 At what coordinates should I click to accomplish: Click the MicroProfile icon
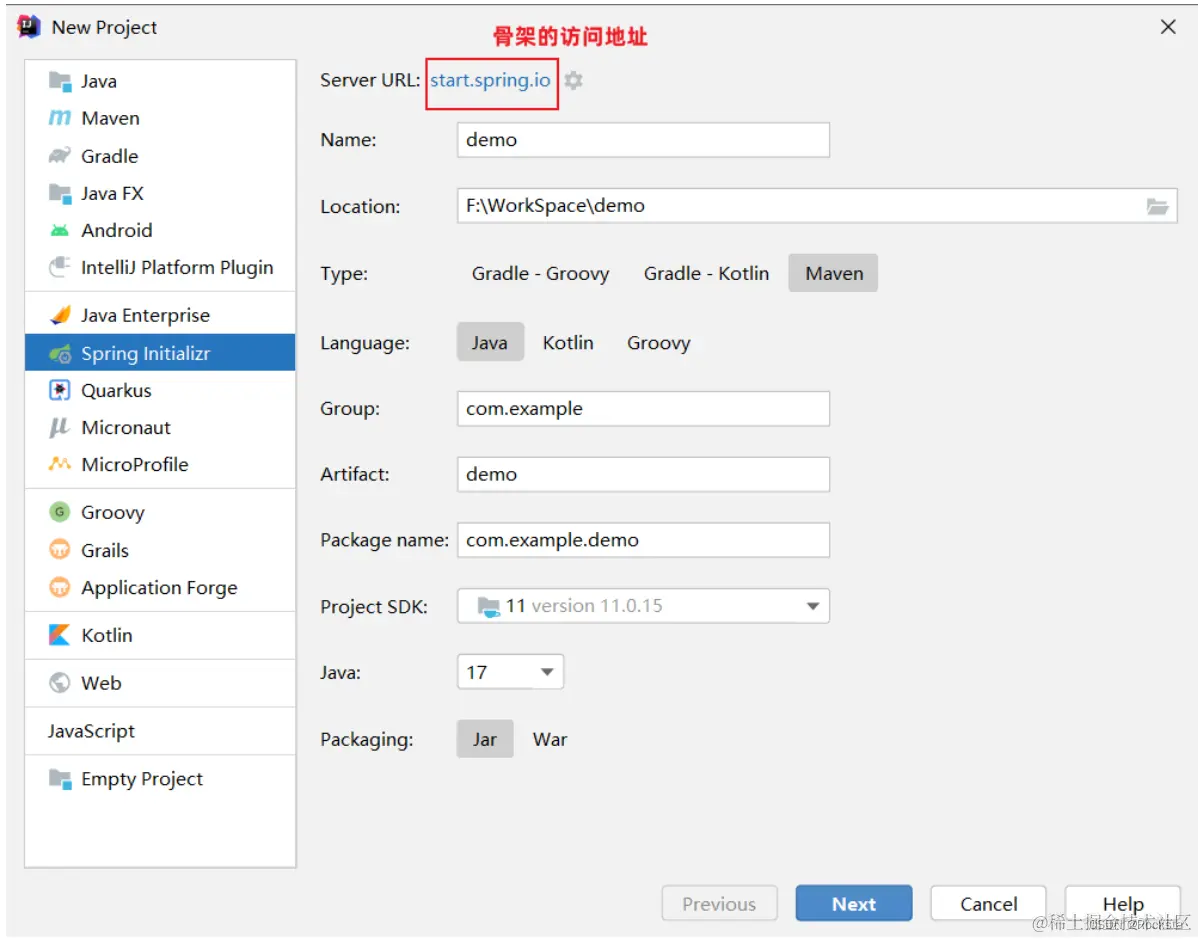click(x=60, y=464)
